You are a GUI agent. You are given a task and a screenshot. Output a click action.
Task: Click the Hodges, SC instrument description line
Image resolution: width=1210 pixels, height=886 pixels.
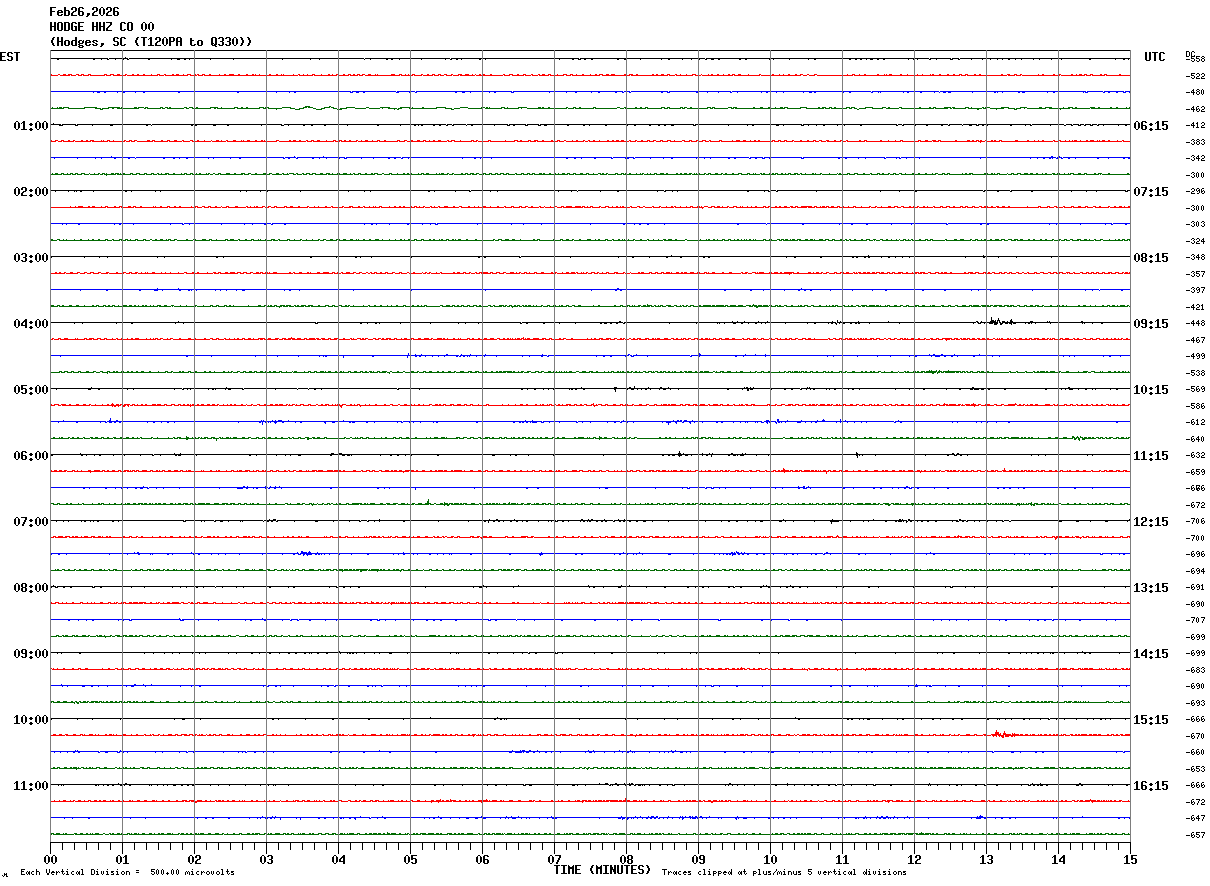click(x=151, y=42)
